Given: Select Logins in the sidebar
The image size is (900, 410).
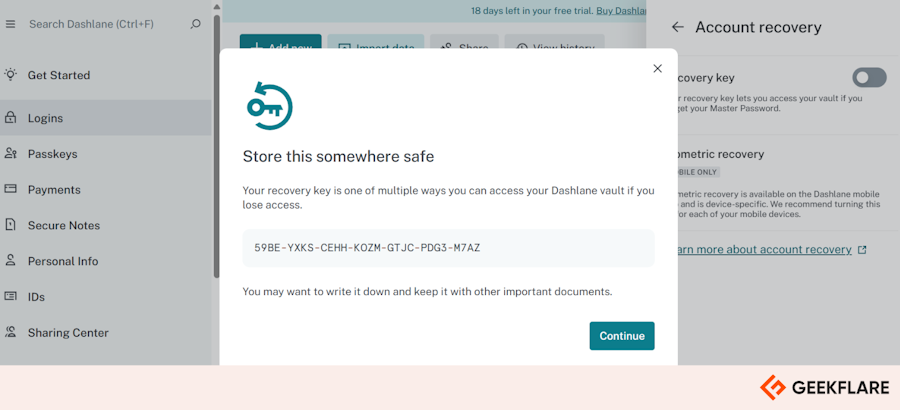Looking at the screenshot, I should (x=106, y=118).
